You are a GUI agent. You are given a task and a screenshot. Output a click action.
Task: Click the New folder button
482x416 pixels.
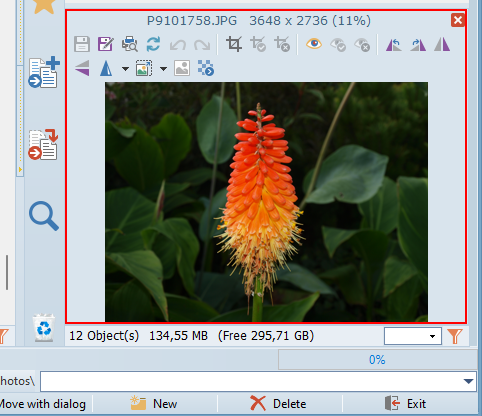(154, 404)
